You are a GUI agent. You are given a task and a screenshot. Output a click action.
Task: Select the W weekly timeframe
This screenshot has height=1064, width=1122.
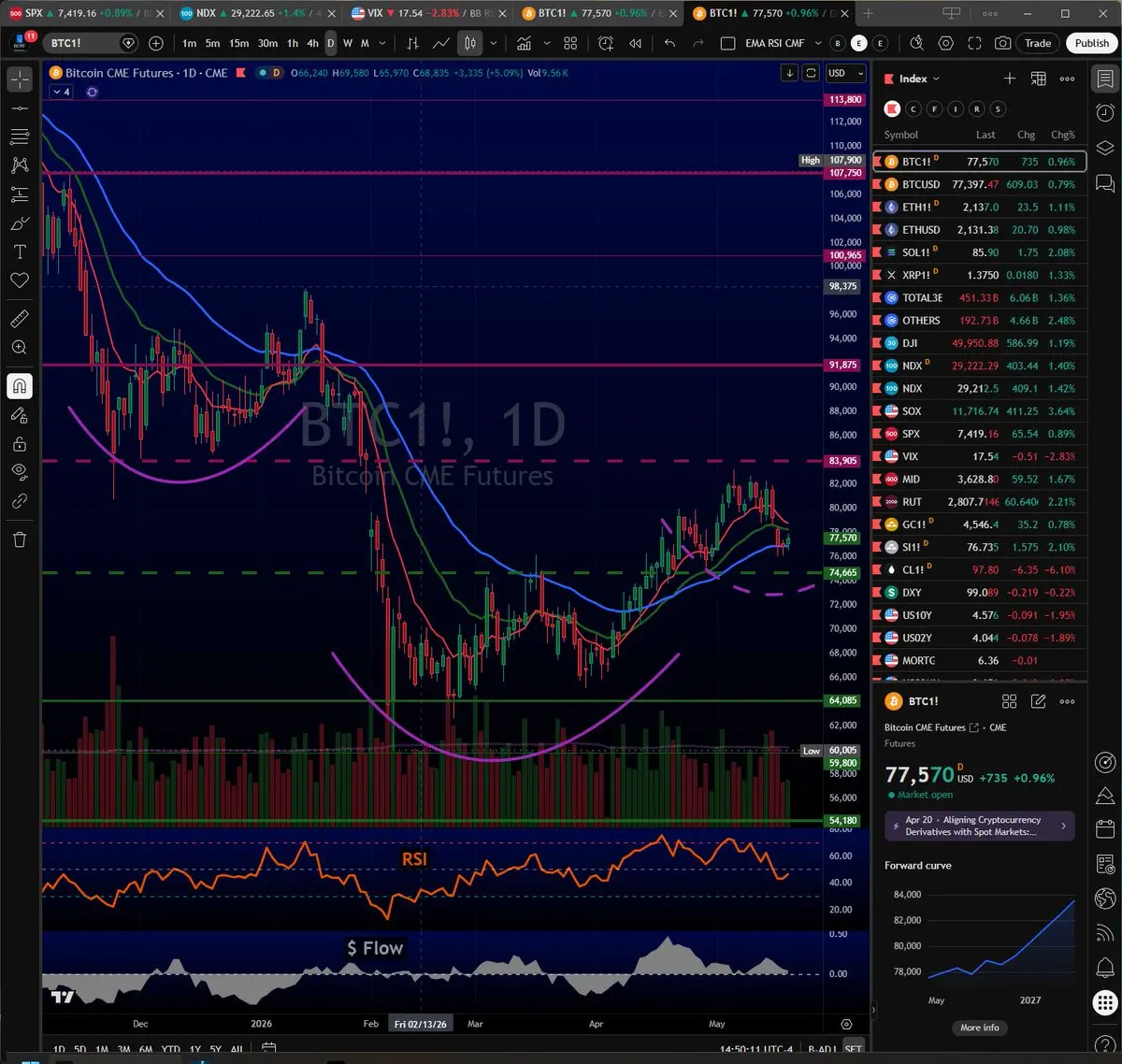coord(348,43)
